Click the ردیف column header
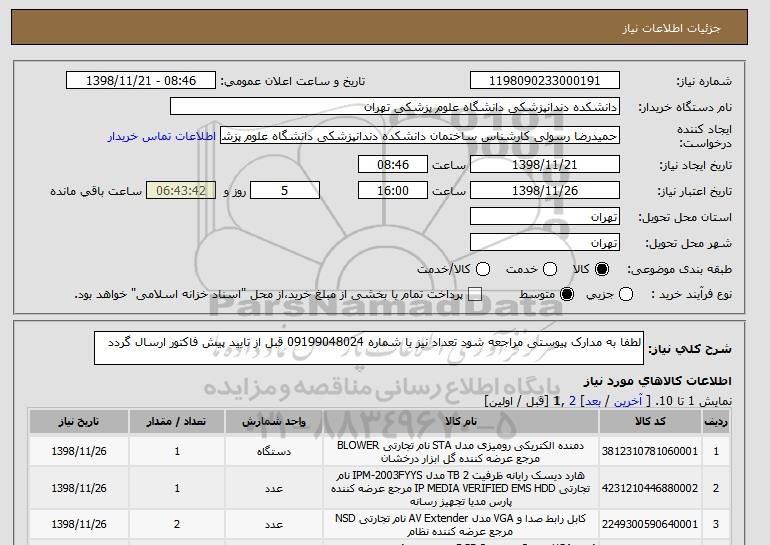 (716, 422)
